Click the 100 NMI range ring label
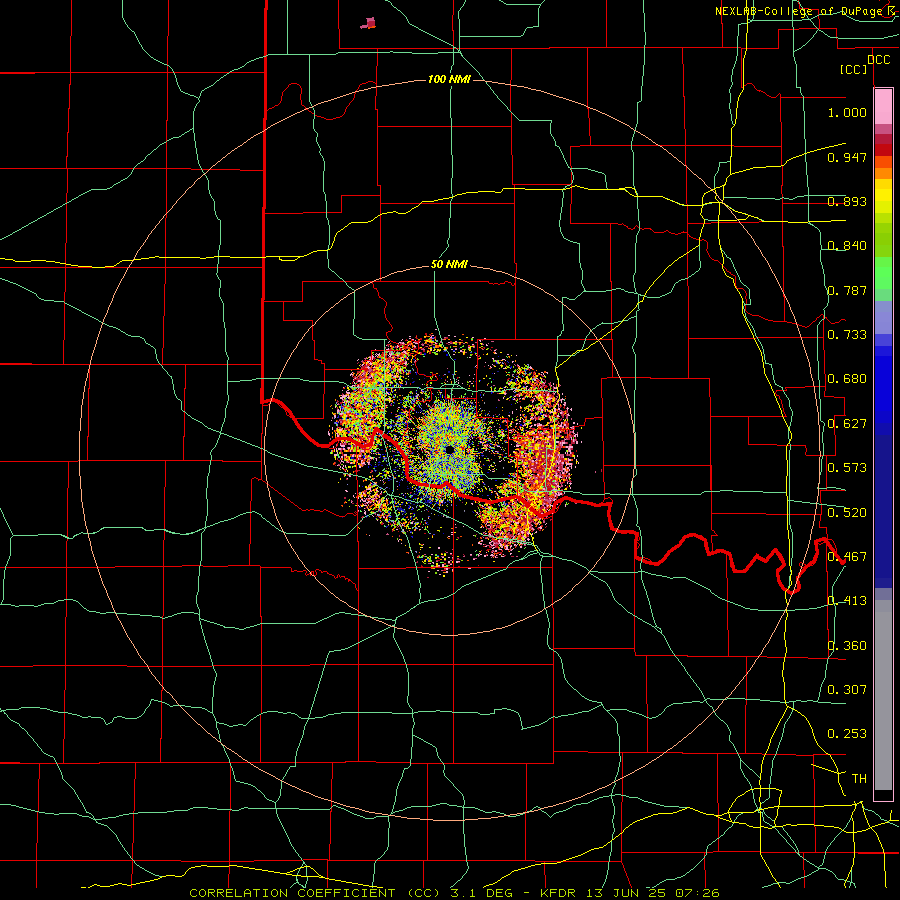Screen dimensions: 900x900 (449, 79)
